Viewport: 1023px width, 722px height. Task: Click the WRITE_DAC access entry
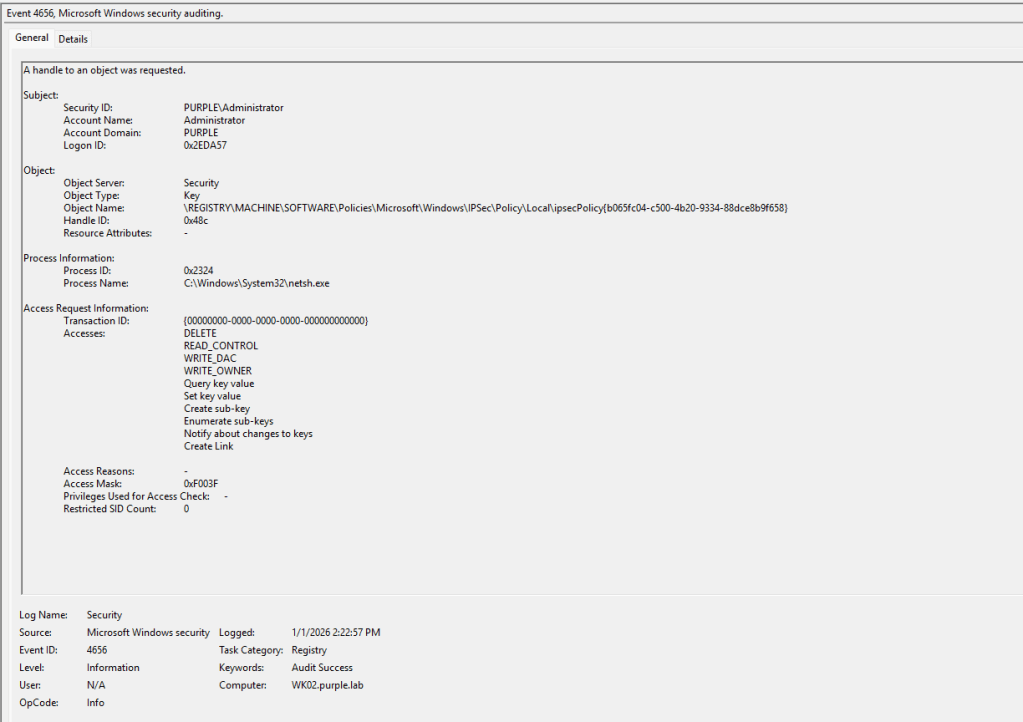(x=210, y=359)
